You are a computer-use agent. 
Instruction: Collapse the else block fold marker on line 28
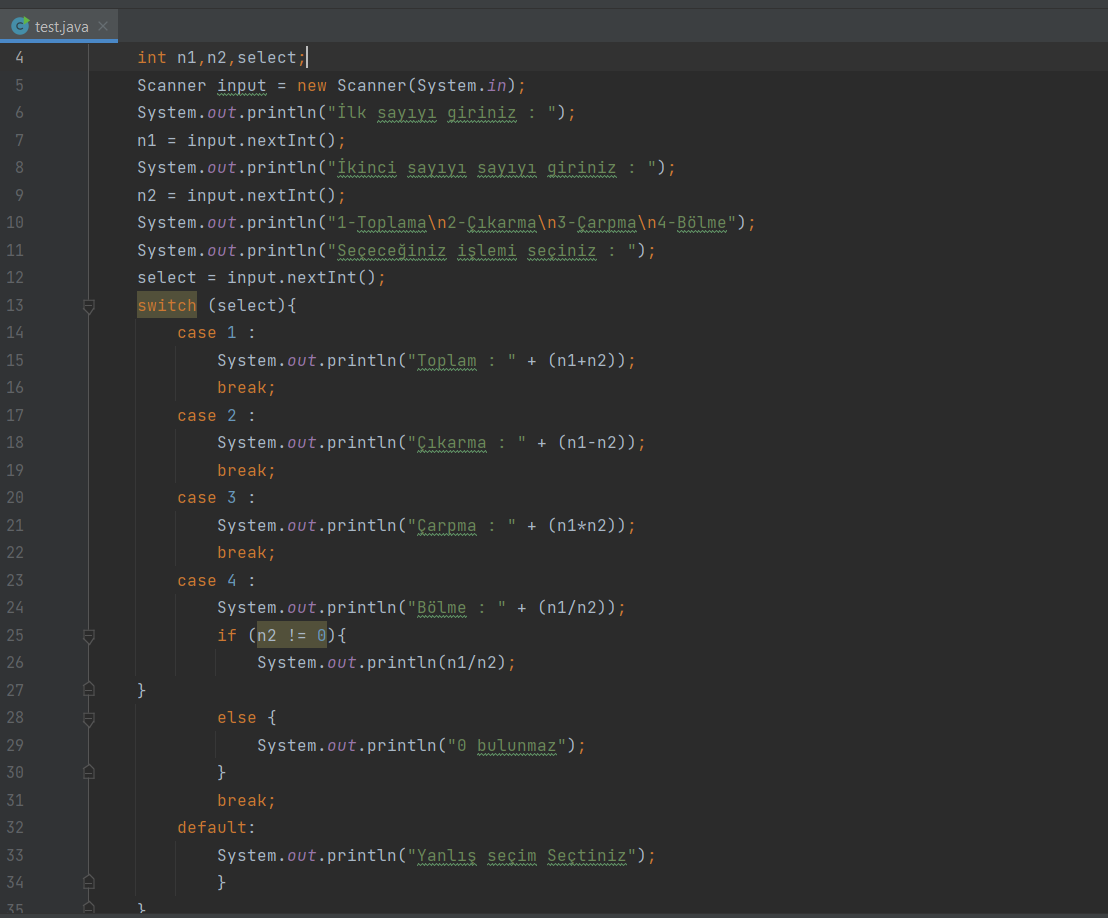pyautogui.click(x=89, y=719)
